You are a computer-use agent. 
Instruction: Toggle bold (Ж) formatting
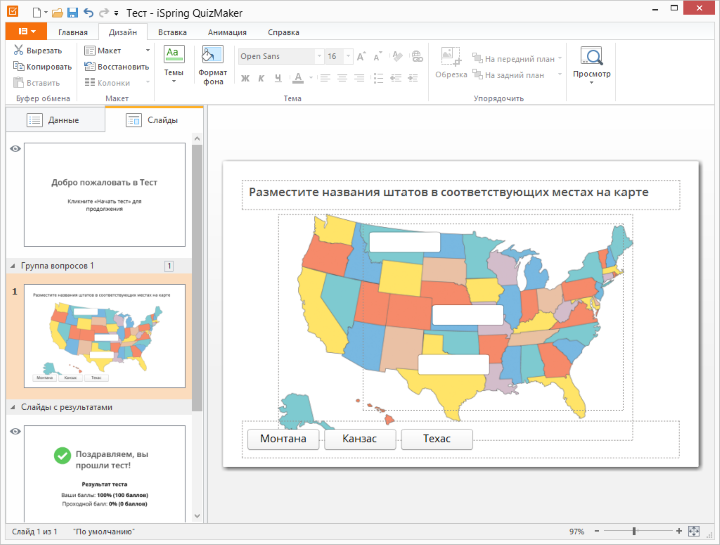click(x=245, y=78)
